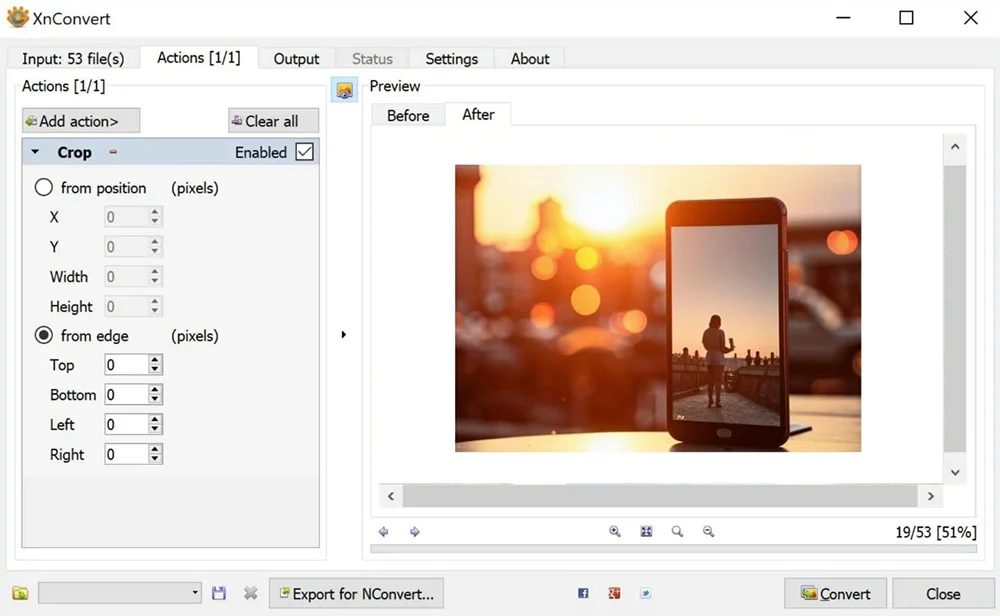This screenshot has height=616, width=1000.
Task: Click the next image arrow icon
Action: tap(415, 532)
